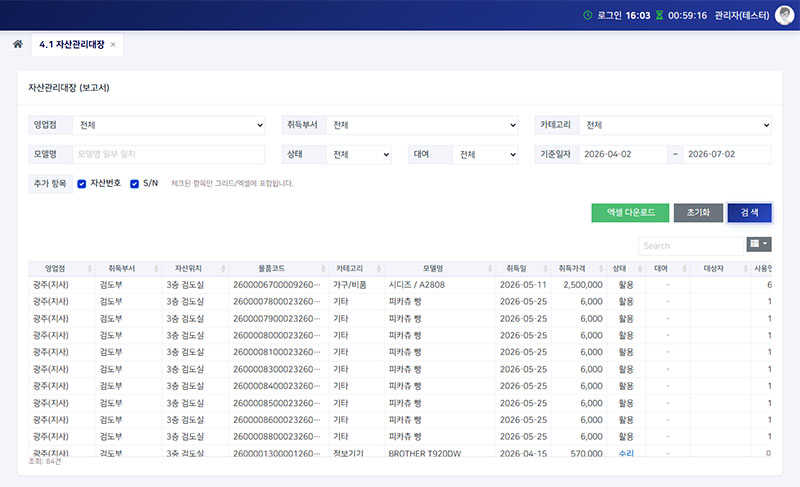Image resolution: width=800 pixels, height=487 pixels.
Task: Sort table by 카테고리 column header
Action: 356,269
